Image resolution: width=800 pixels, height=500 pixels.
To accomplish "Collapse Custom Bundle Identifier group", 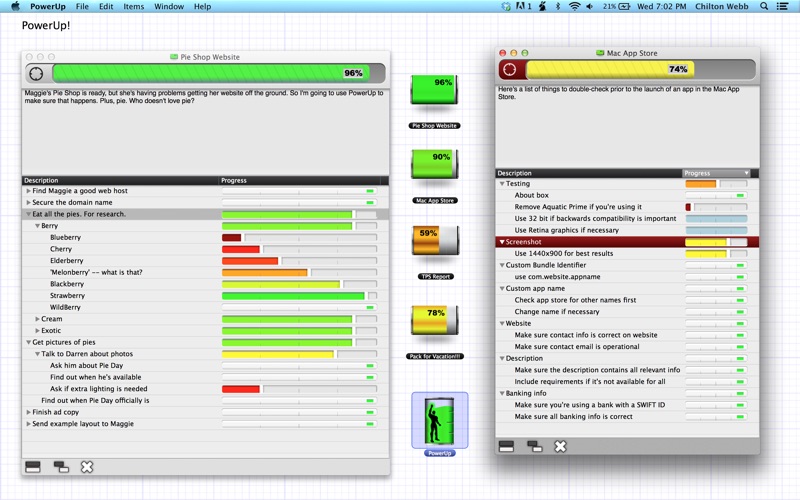I will tap(502, 265).
